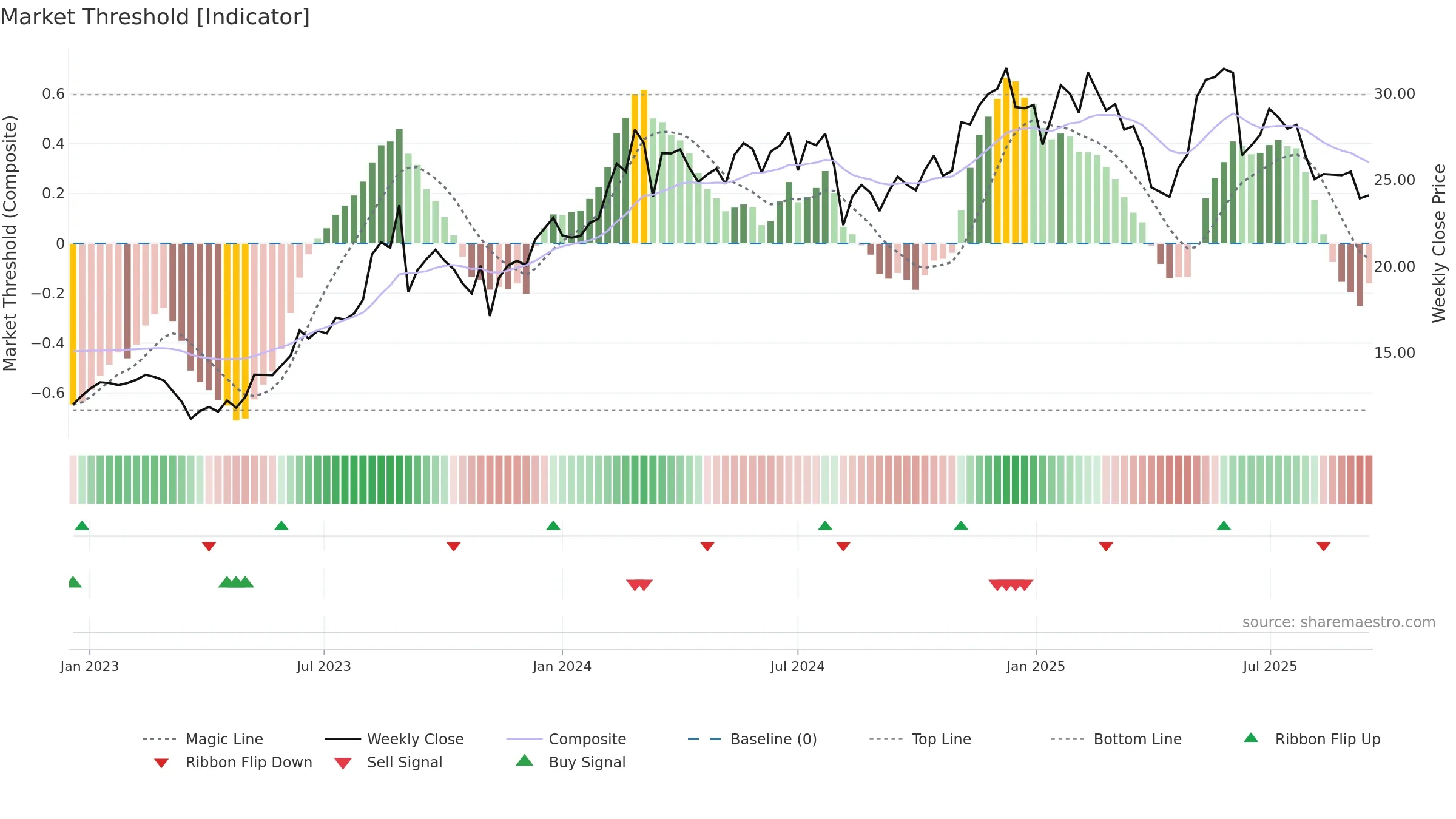Screen dimensions: 1456x819
Task: Click the −0.6 left axis tick label
Action: (x=48, y=393)
